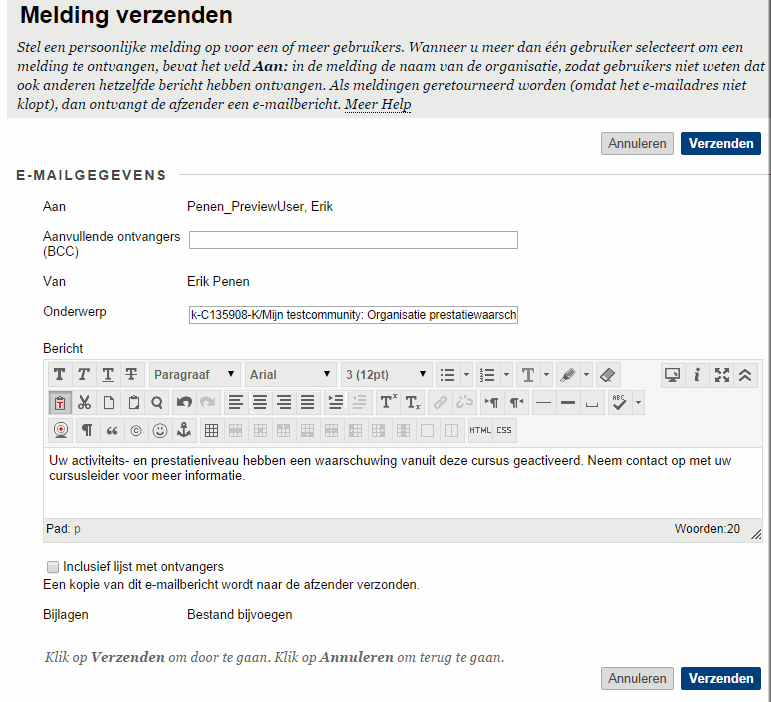Collapse toolbar rows with double chevron
Viewport: 771px width, 702px height.
tap(746, 375)
